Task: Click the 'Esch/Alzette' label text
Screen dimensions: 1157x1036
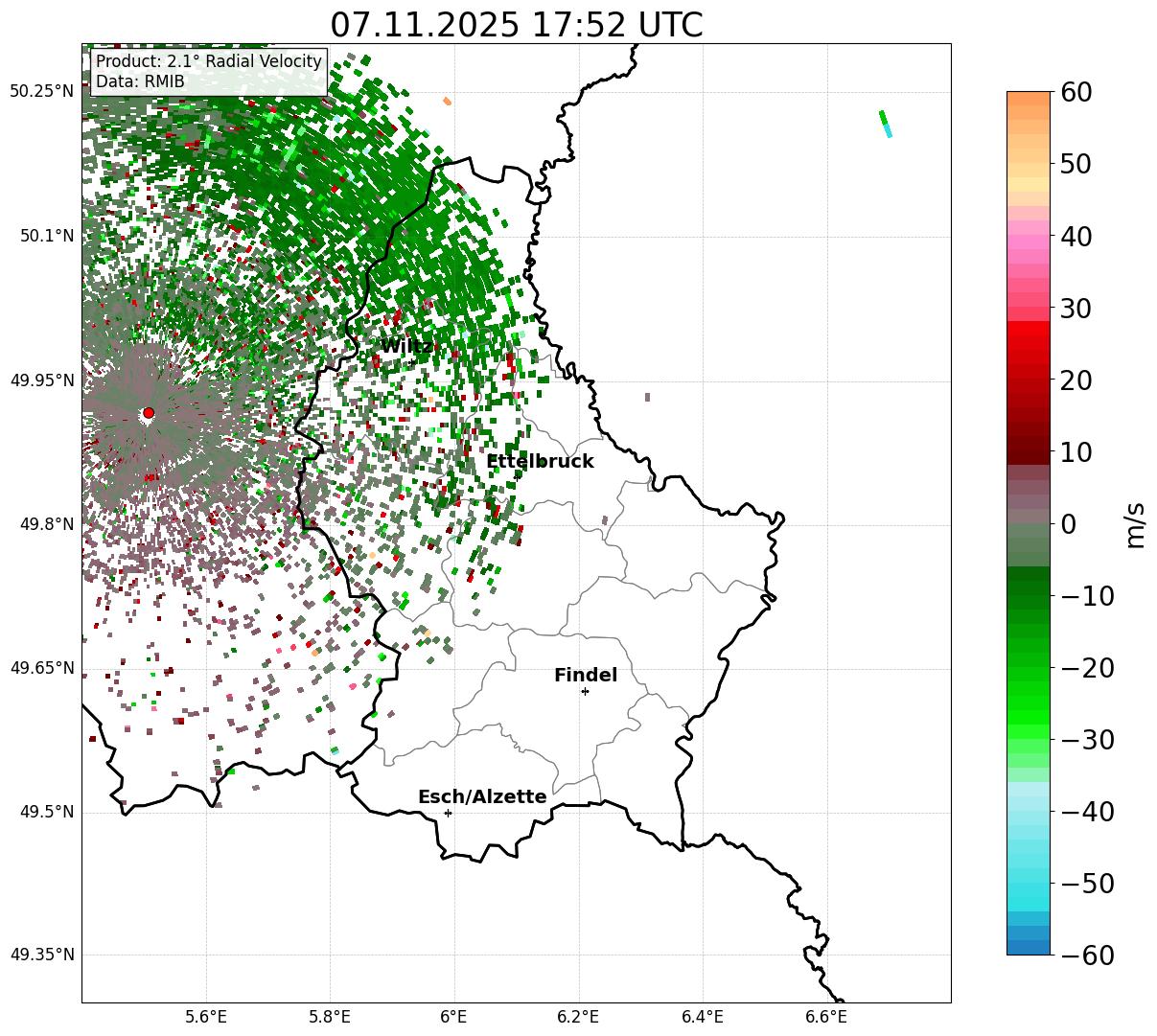Action: tap(482, 797)
